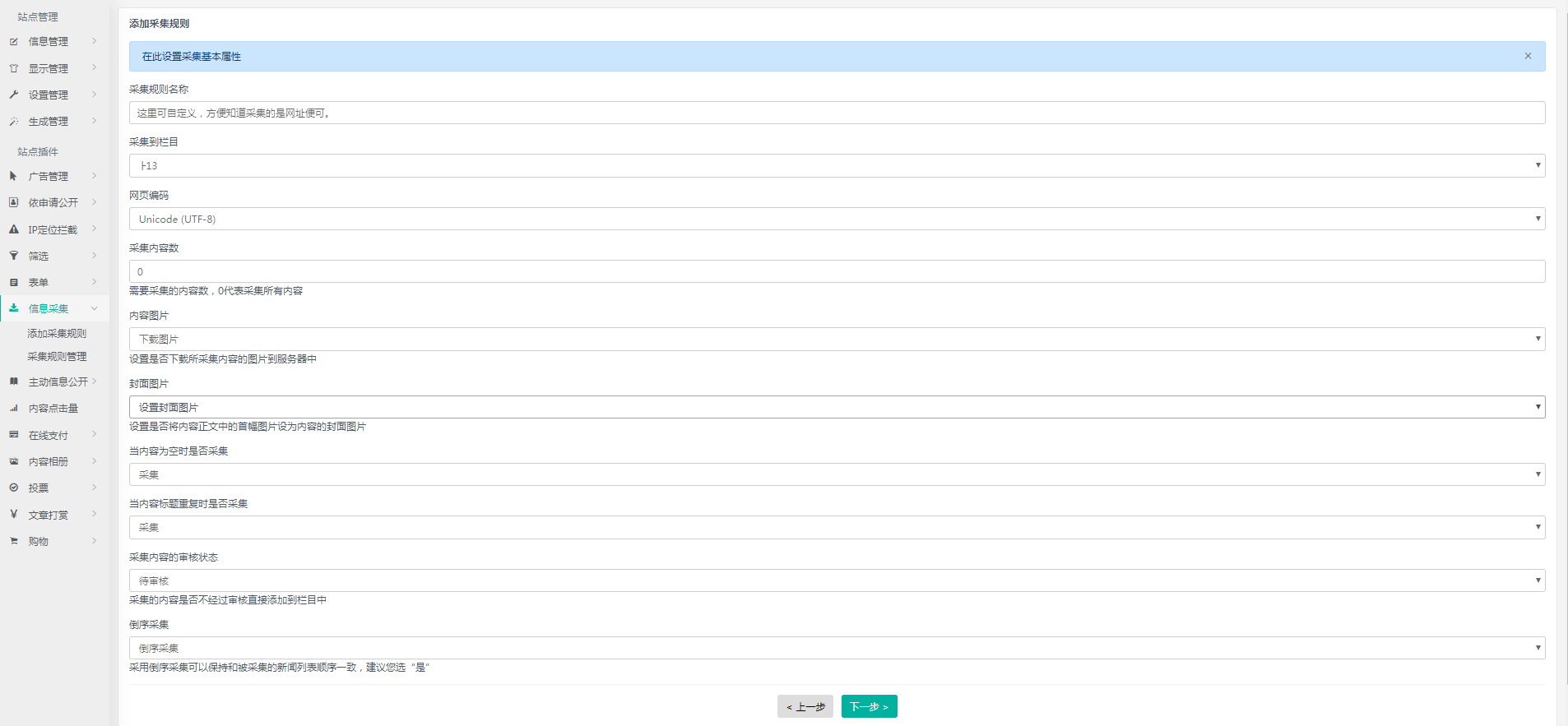Screen dimensions: 1568x726
Task: Click the yen icon beside 文章打赏
Action: pyautogui.click(x=14, y=515)
